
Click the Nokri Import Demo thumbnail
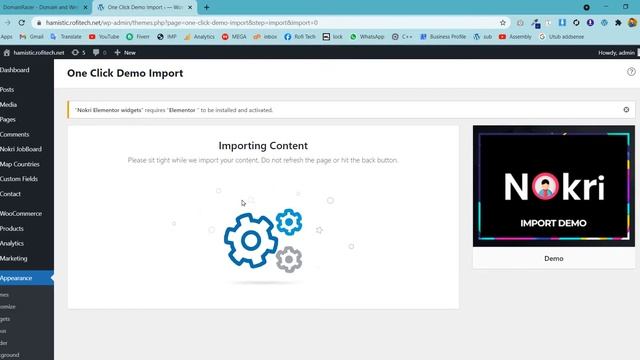[x=553, y=186]
